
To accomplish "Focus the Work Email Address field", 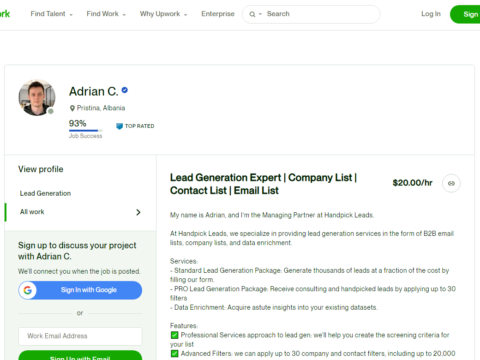I will [80, 336].
